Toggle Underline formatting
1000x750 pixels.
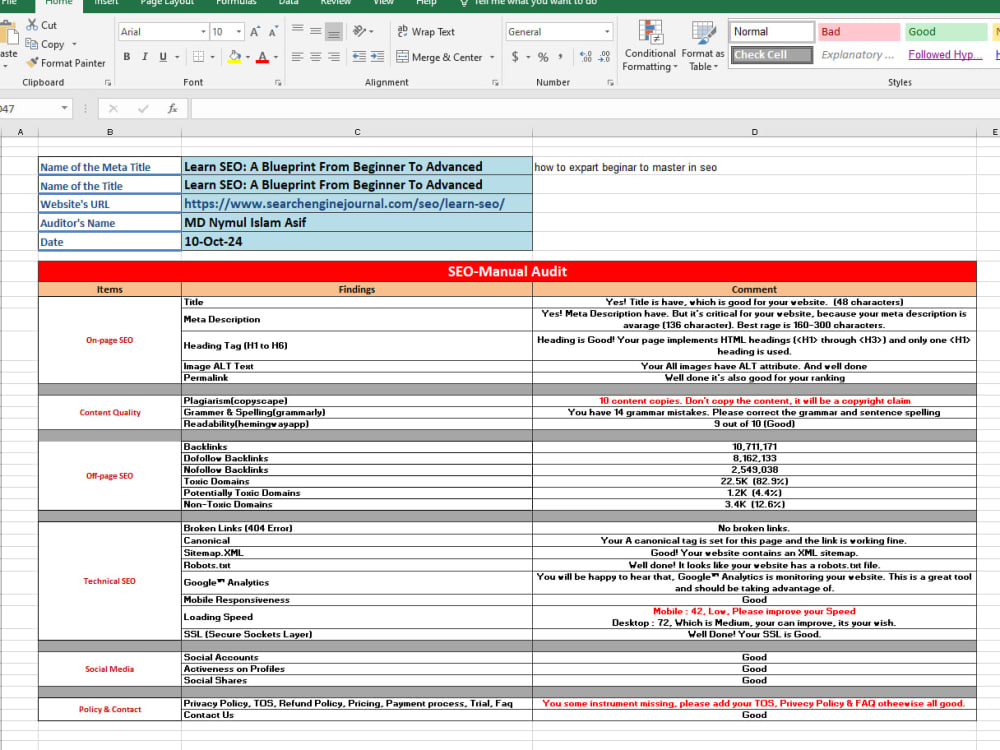(x=163, y=57)
